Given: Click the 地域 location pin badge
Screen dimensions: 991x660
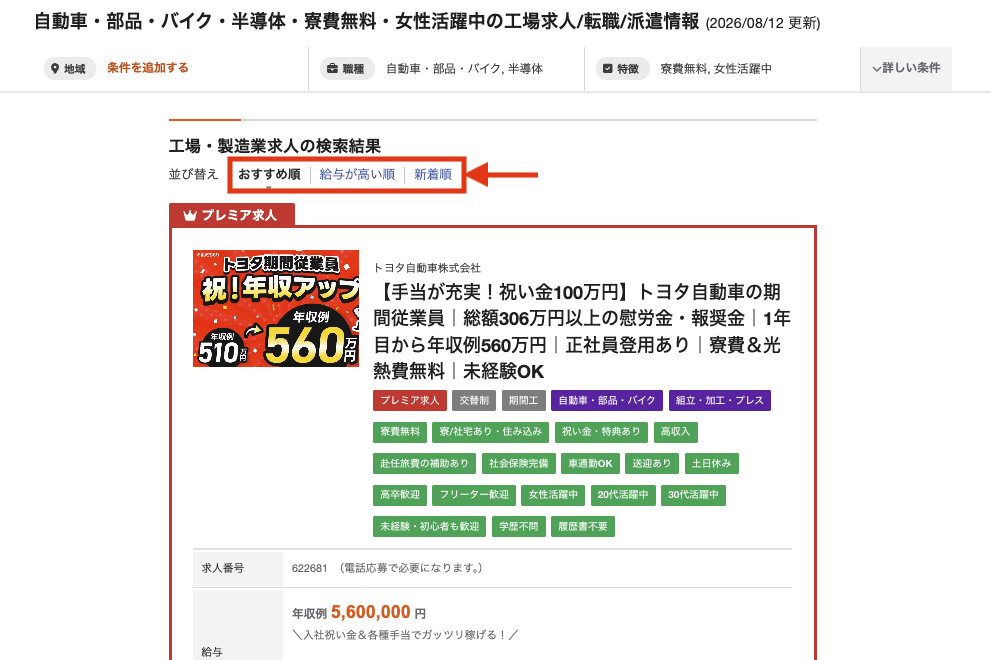Looking at the screenshot, I should [x=70, y=68].
